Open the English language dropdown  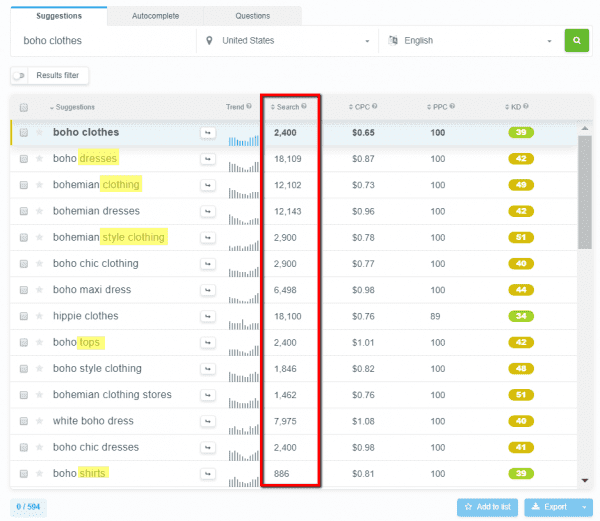(x=470, y=41)
